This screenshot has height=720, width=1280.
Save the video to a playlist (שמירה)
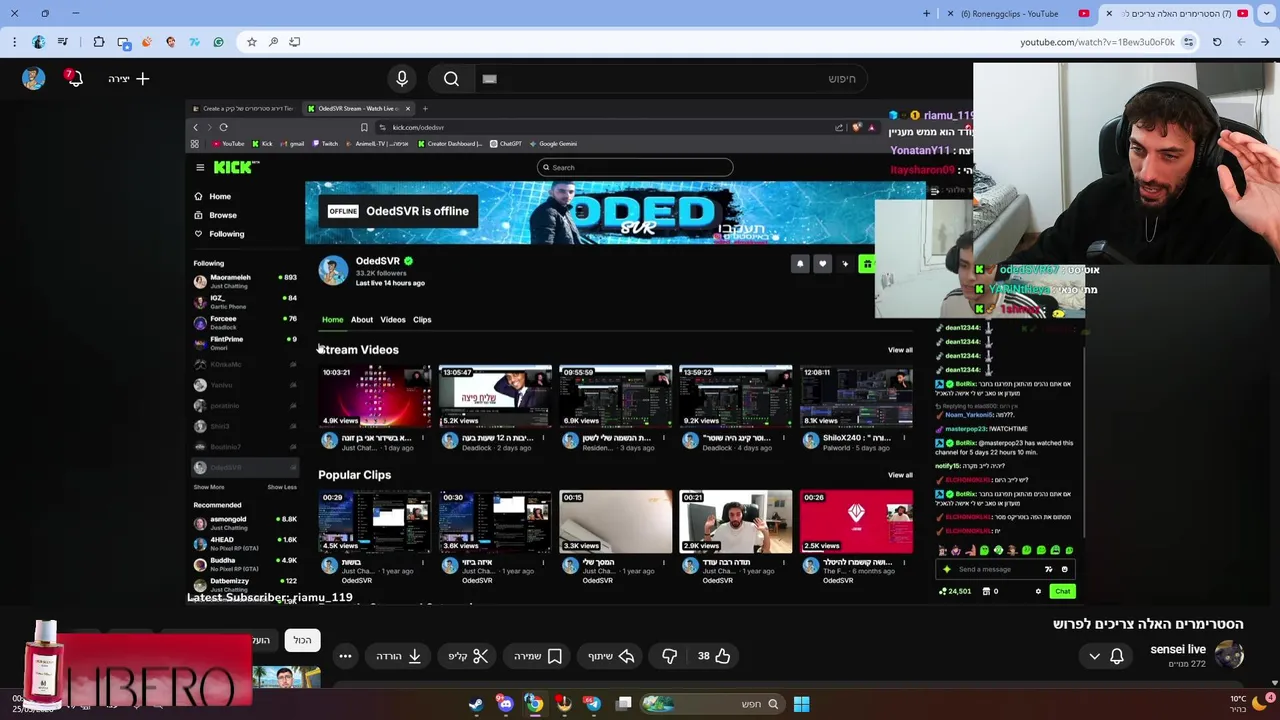[538, 656]
